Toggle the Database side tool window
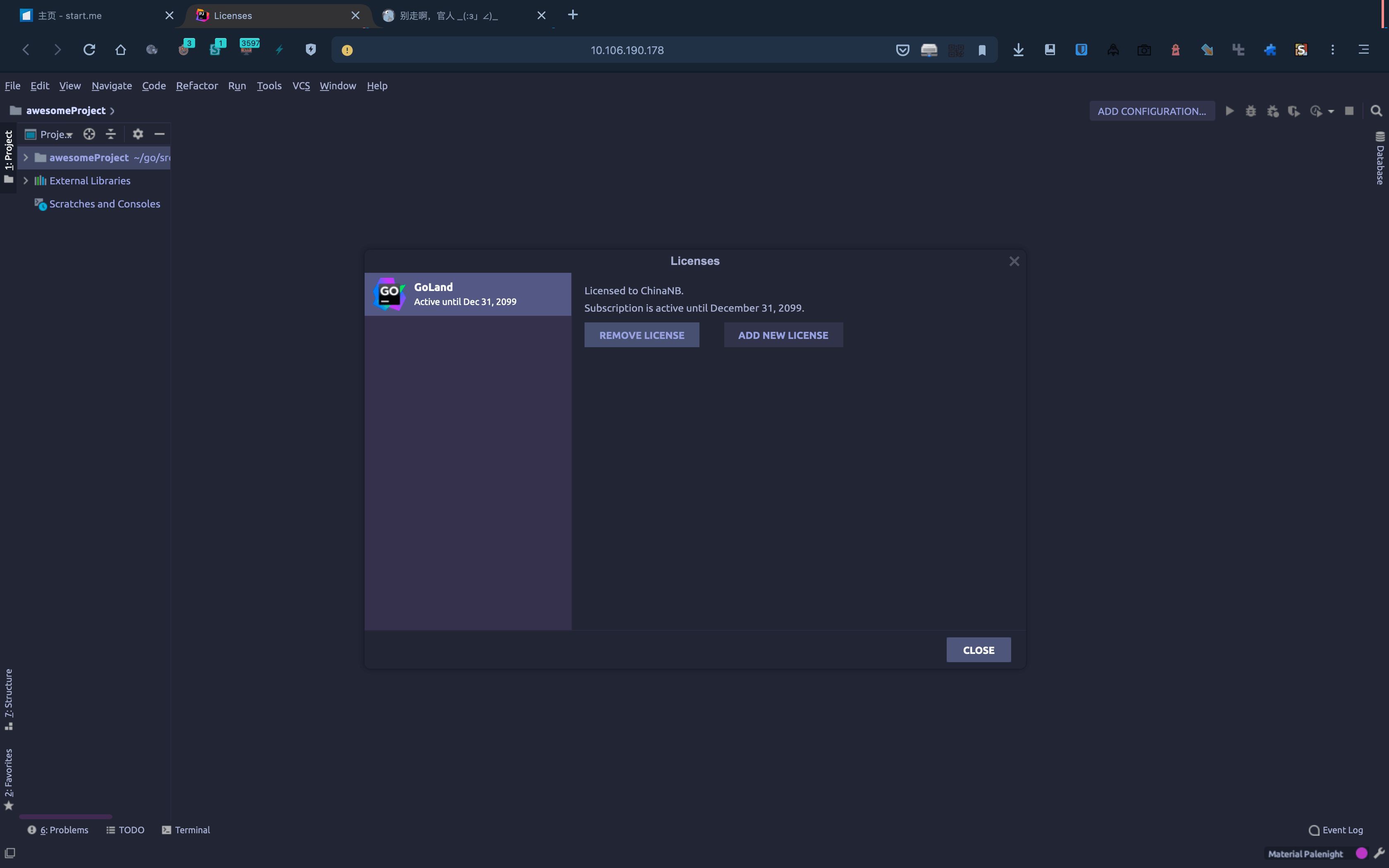 tap(1380, 158)
